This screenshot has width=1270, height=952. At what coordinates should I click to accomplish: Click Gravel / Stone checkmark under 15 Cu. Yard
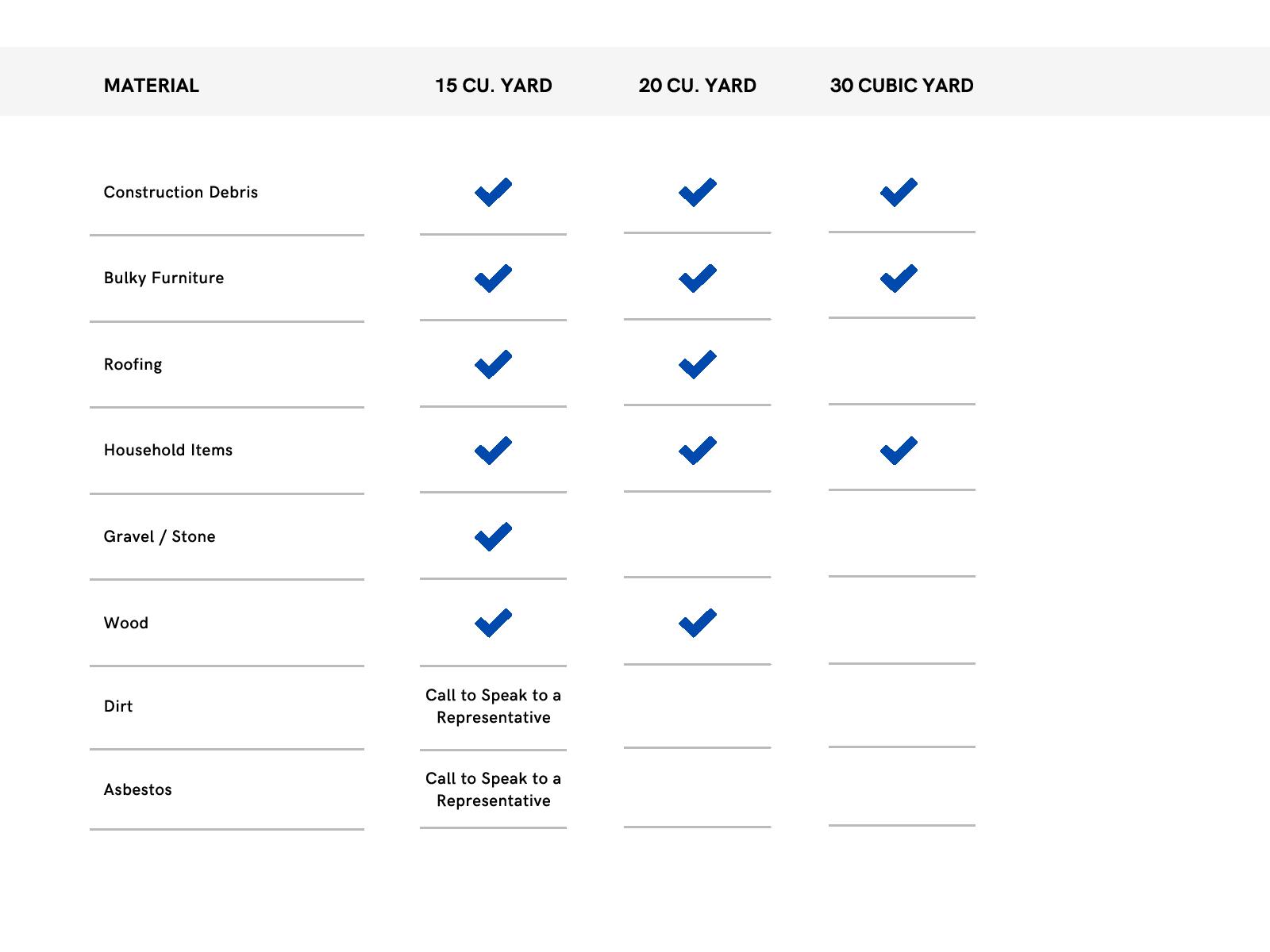pos(493,537)
